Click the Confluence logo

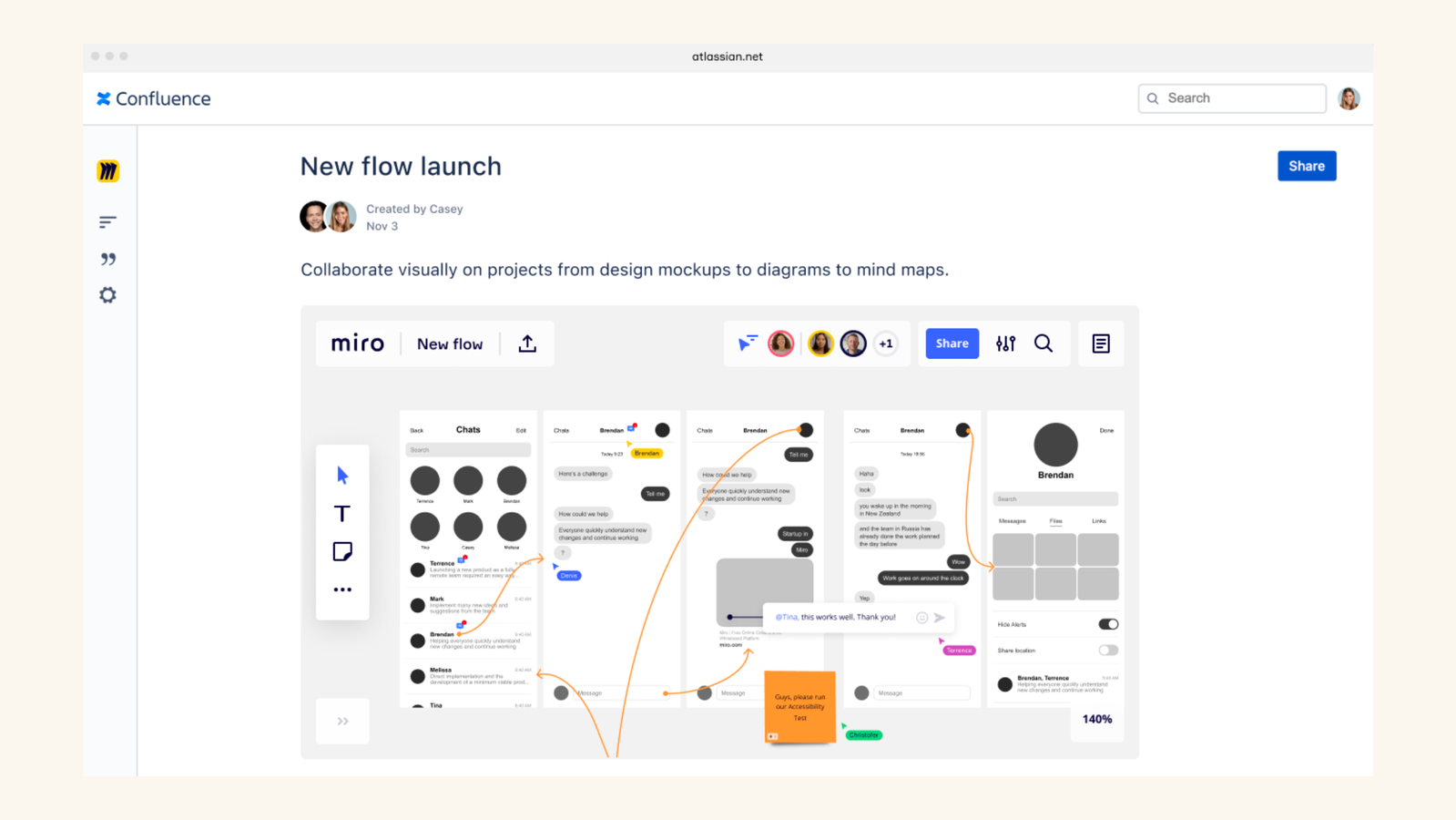[154, 98]
